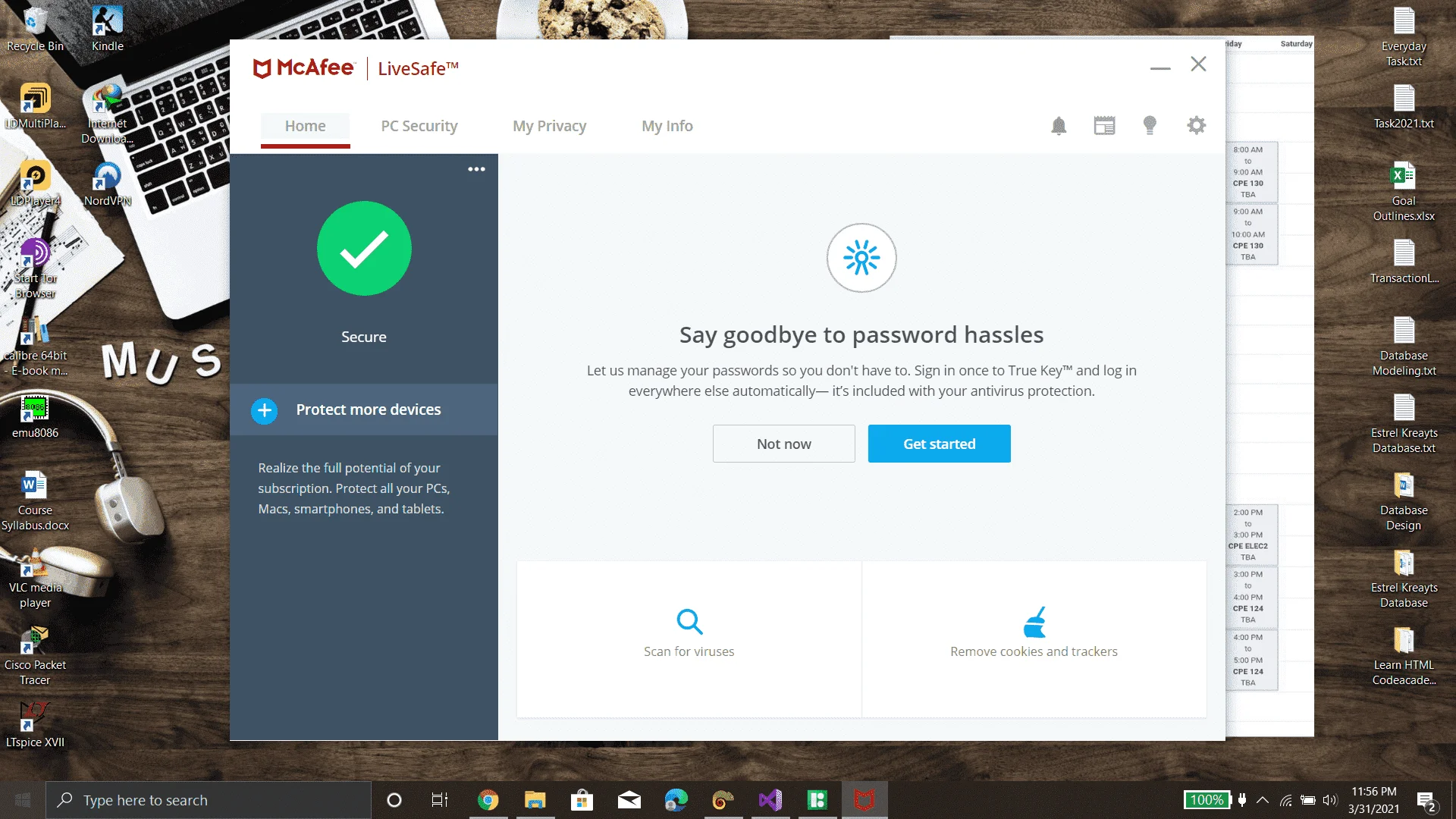The width and height of the screenshot is (1456, 819).
Task: Open Microsoft Store from taskbar
Action: coord(582,800)
